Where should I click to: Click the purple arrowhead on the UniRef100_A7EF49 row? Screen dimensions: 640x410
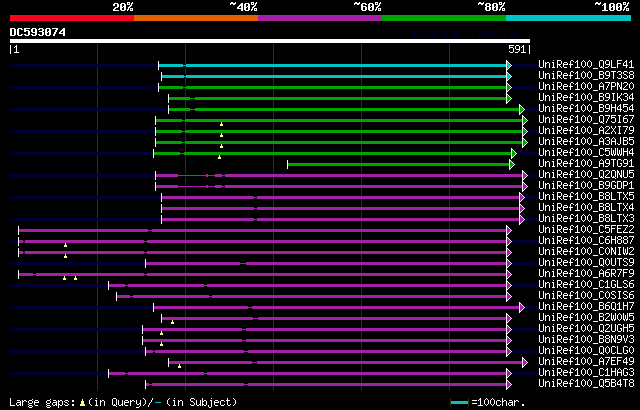coord(525,362)
